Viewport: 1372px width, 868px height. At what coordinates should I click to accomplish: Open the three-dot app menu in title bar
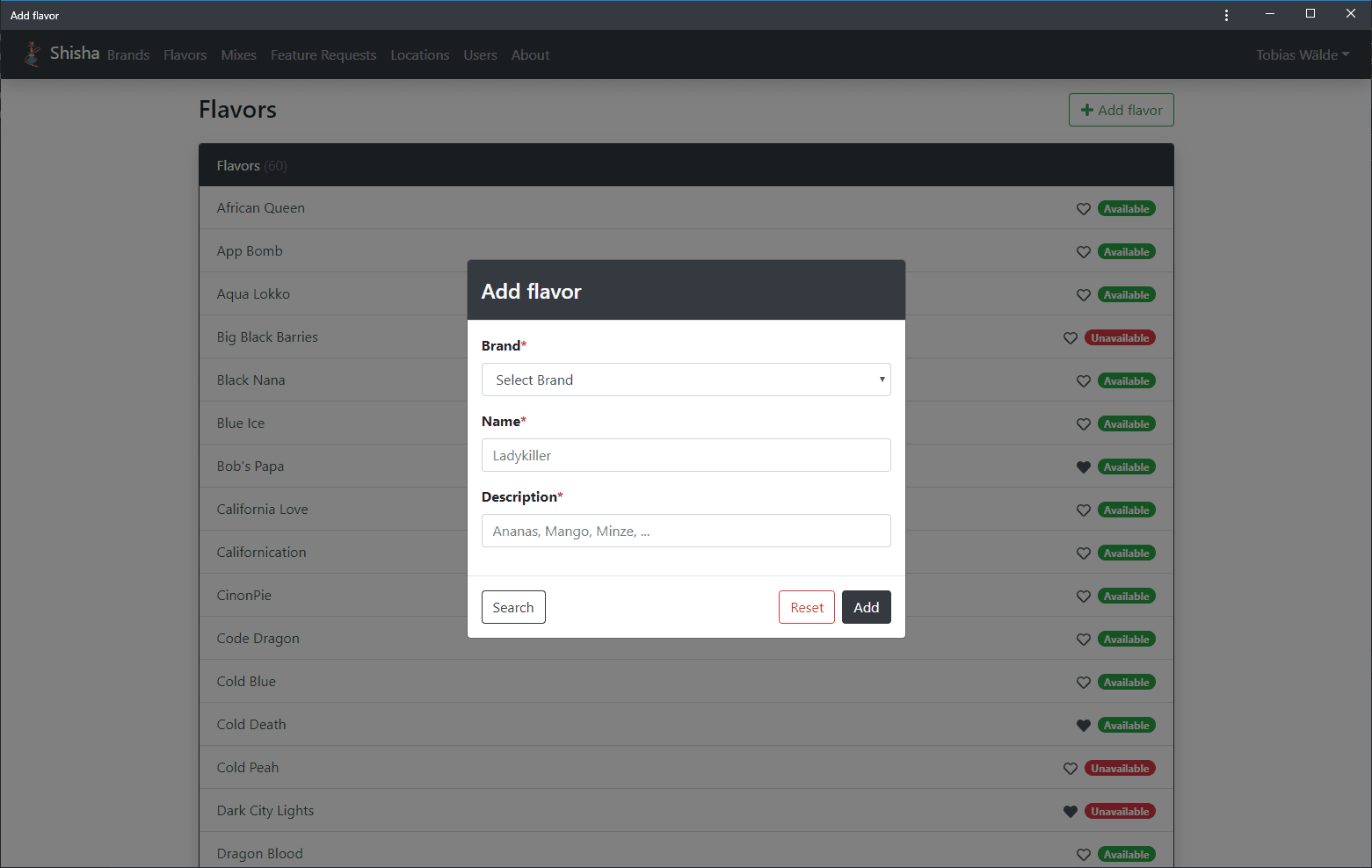click(1226, 15)
